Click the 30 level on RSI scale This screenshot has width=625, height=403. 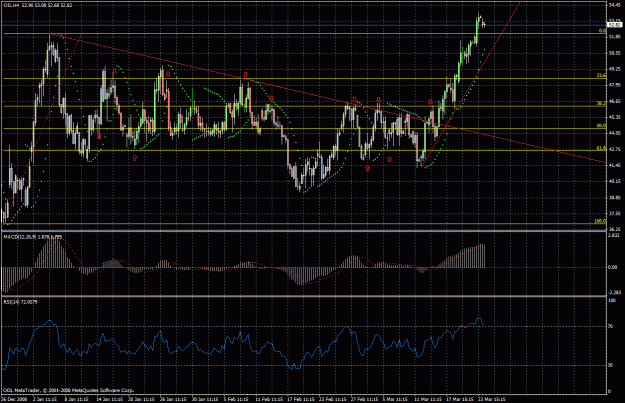click(x=611, y=365)
